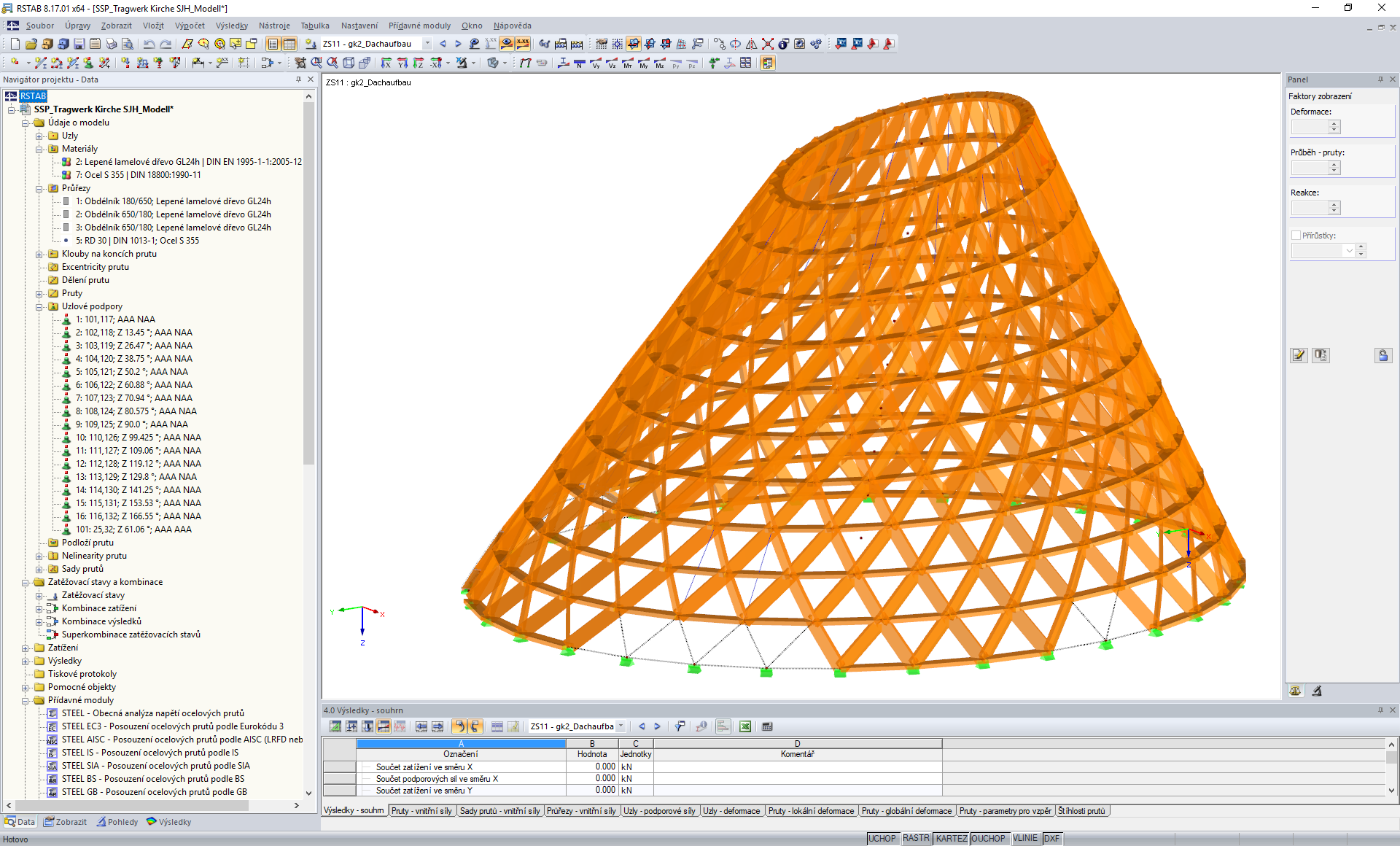Click the Save file toolbar icon

tap(79, 44)
